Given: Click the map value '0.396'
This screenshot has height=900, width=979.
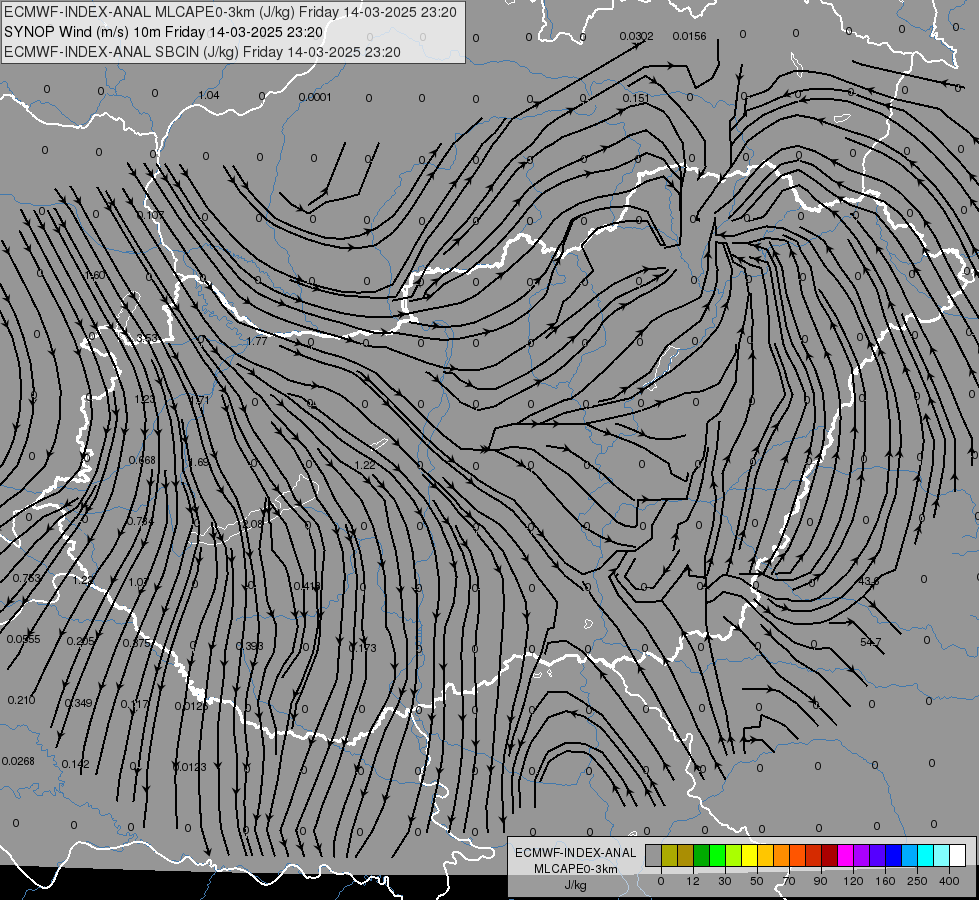Looking at the screenshot, I should pos(250,646).
